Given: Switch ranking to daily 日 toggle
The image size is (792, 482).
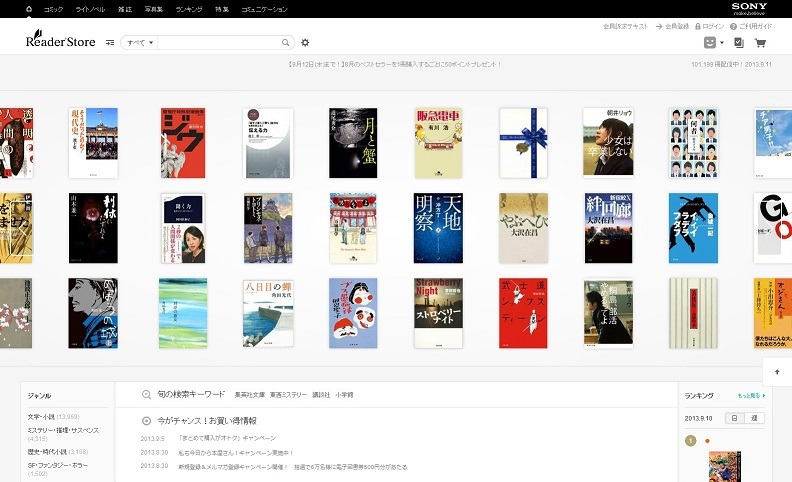Looking at the screenshot, I should [735, 418].
